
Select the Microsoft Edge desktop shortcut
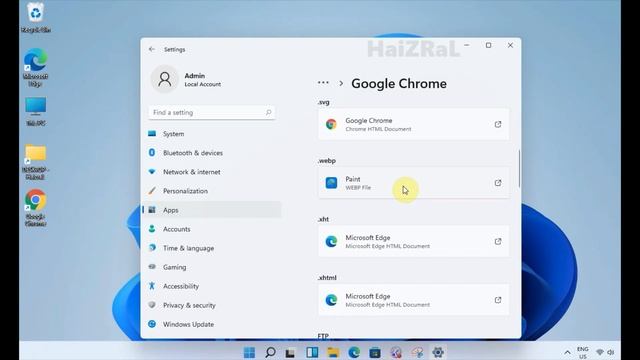[x=36, y=67]
